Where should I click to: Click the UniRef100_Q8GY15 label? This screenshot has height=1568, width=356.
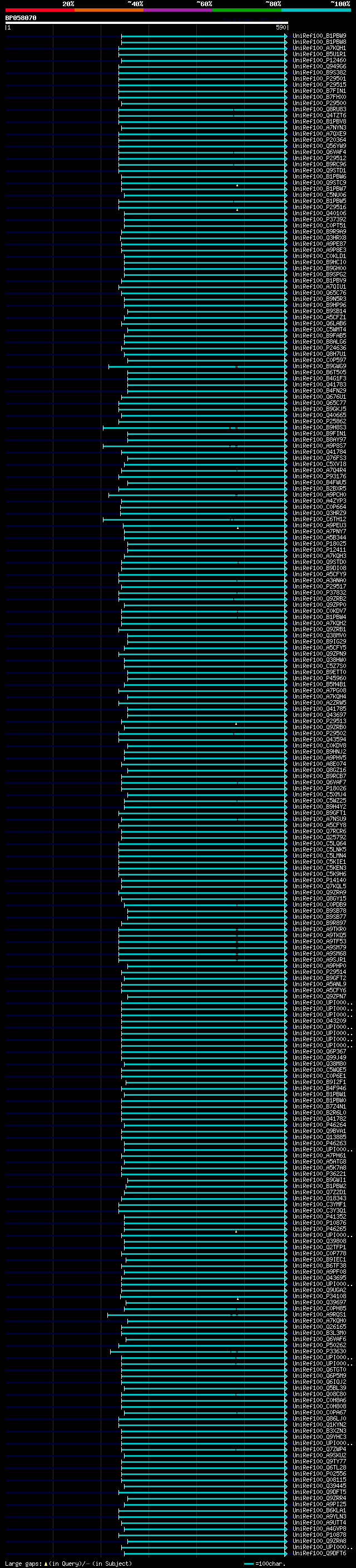click(319, 898)
